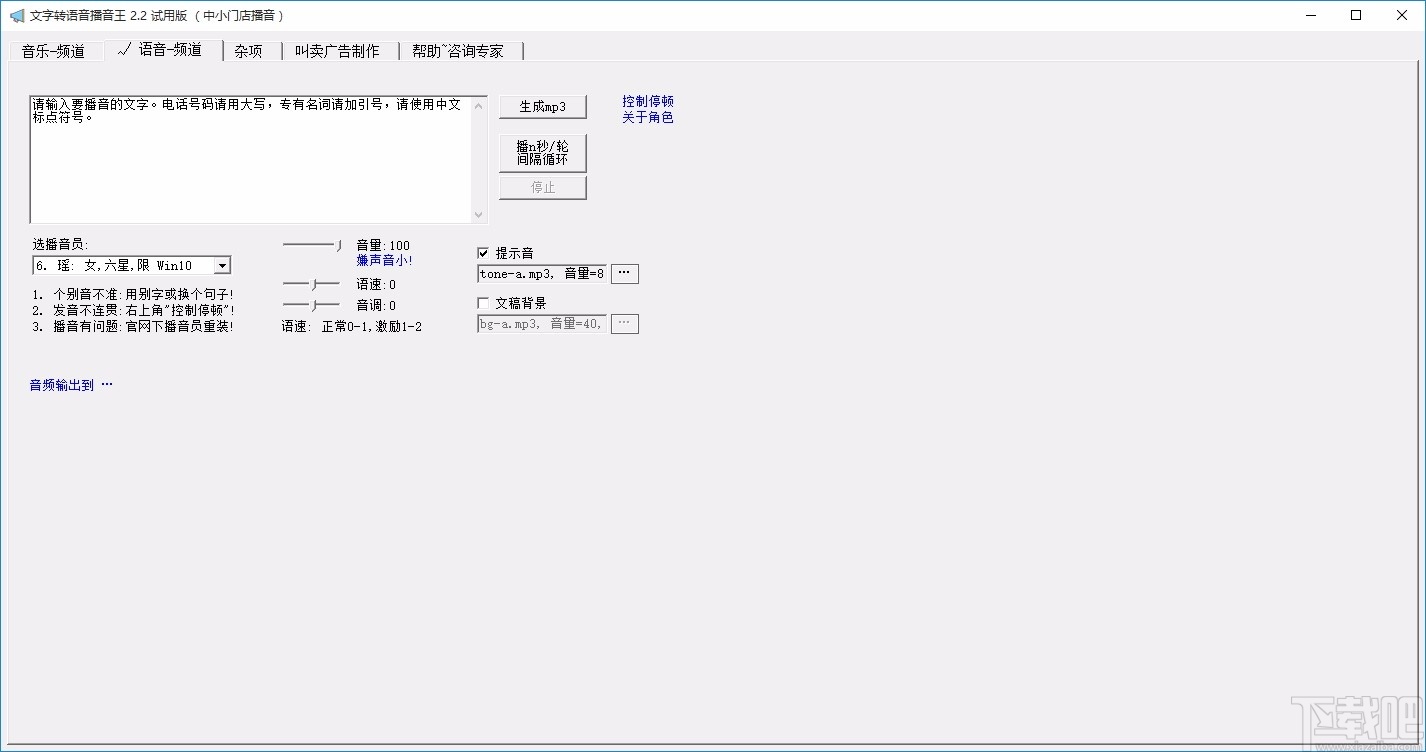Click the 关于角色 about roles link

(x=647, y=117)
